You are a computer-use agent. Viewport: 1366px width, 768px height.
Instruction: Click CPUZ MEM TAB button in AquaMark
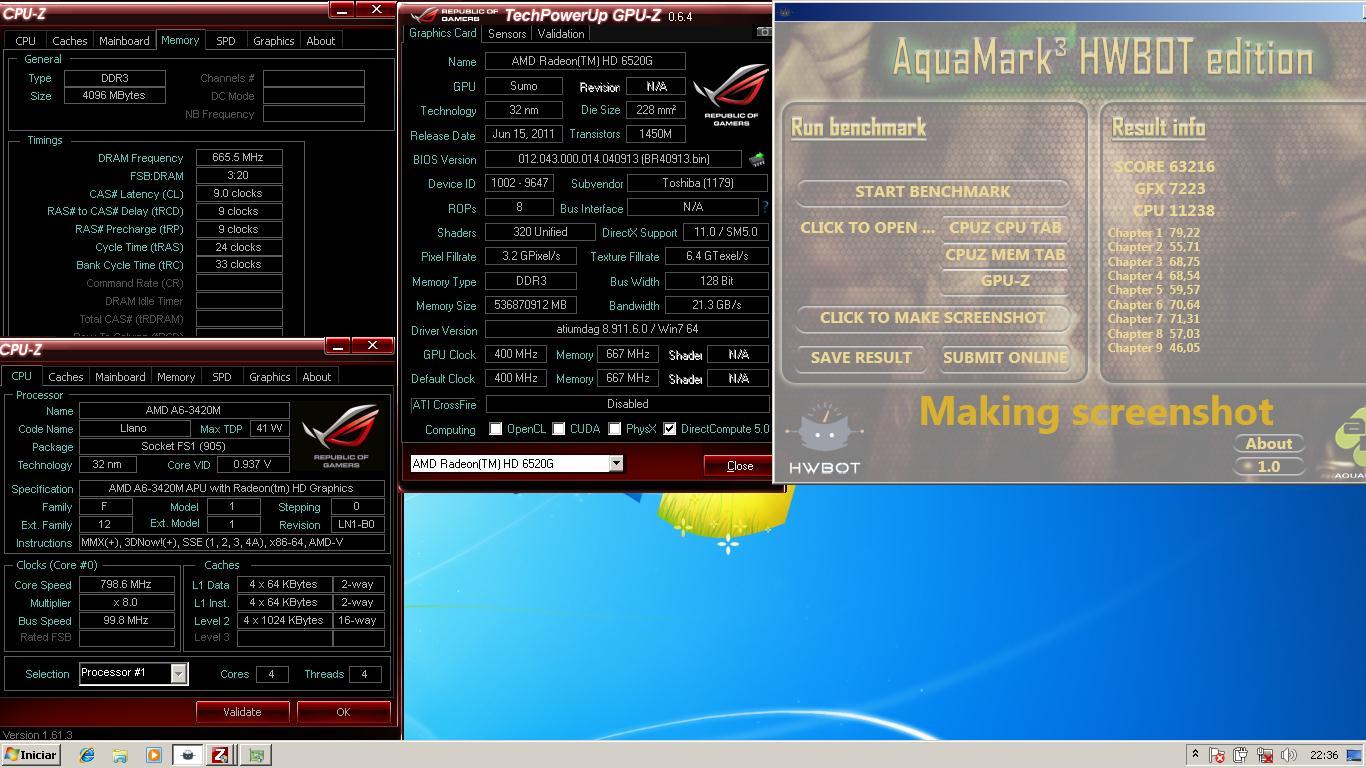(x=1005, y=254)
